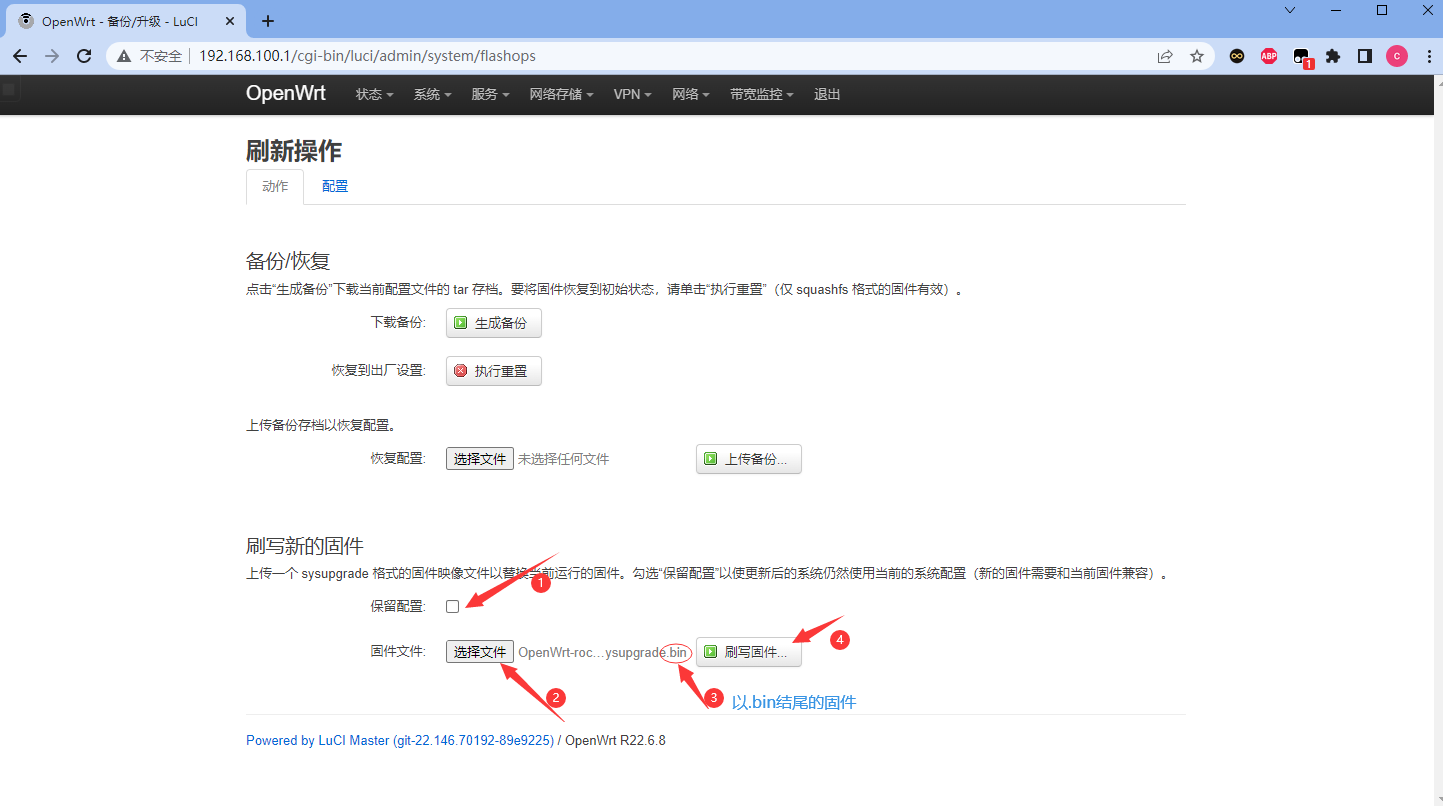Expand the 状态 dropdown menu
Image resolution: width=1443 pixels, height=806 pixels.
click(375, 94)
